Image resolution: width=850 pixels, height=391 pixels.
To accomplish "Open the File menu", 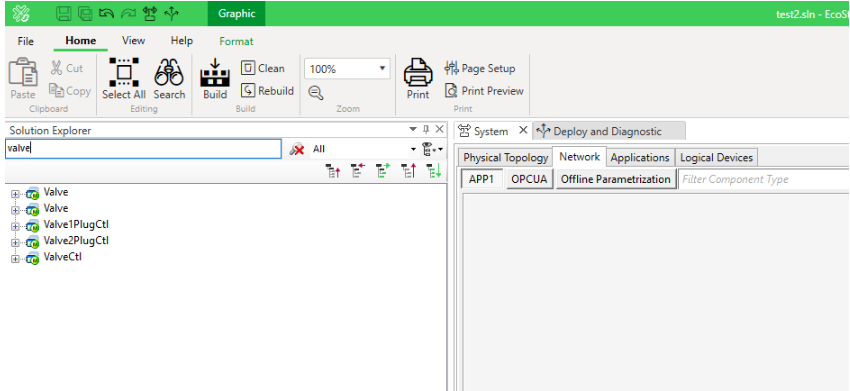I will point(25,41).
